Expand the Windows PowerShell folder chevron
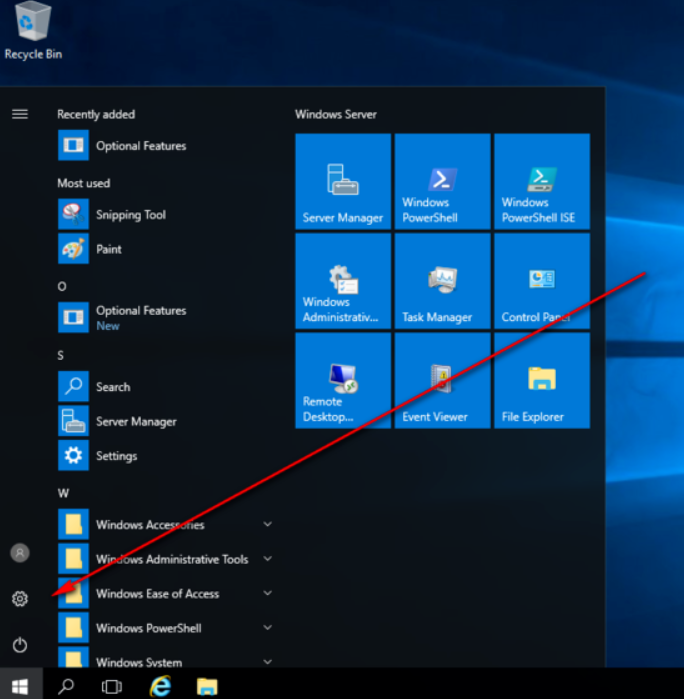Image resolution: width=684 pixels, height=699 pixels. (x=268, y=627)
